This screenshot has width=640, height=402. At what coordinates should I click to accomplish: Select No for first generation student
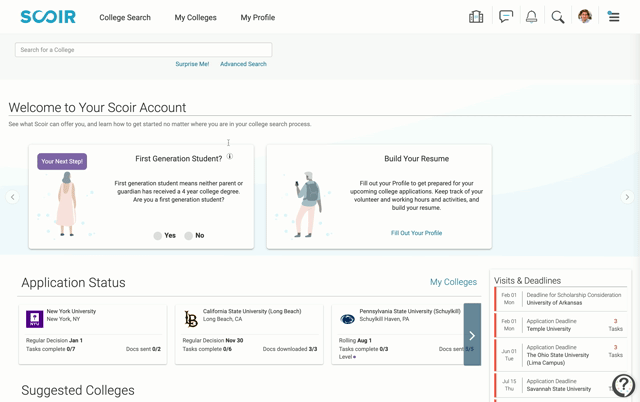pos(188,235)
